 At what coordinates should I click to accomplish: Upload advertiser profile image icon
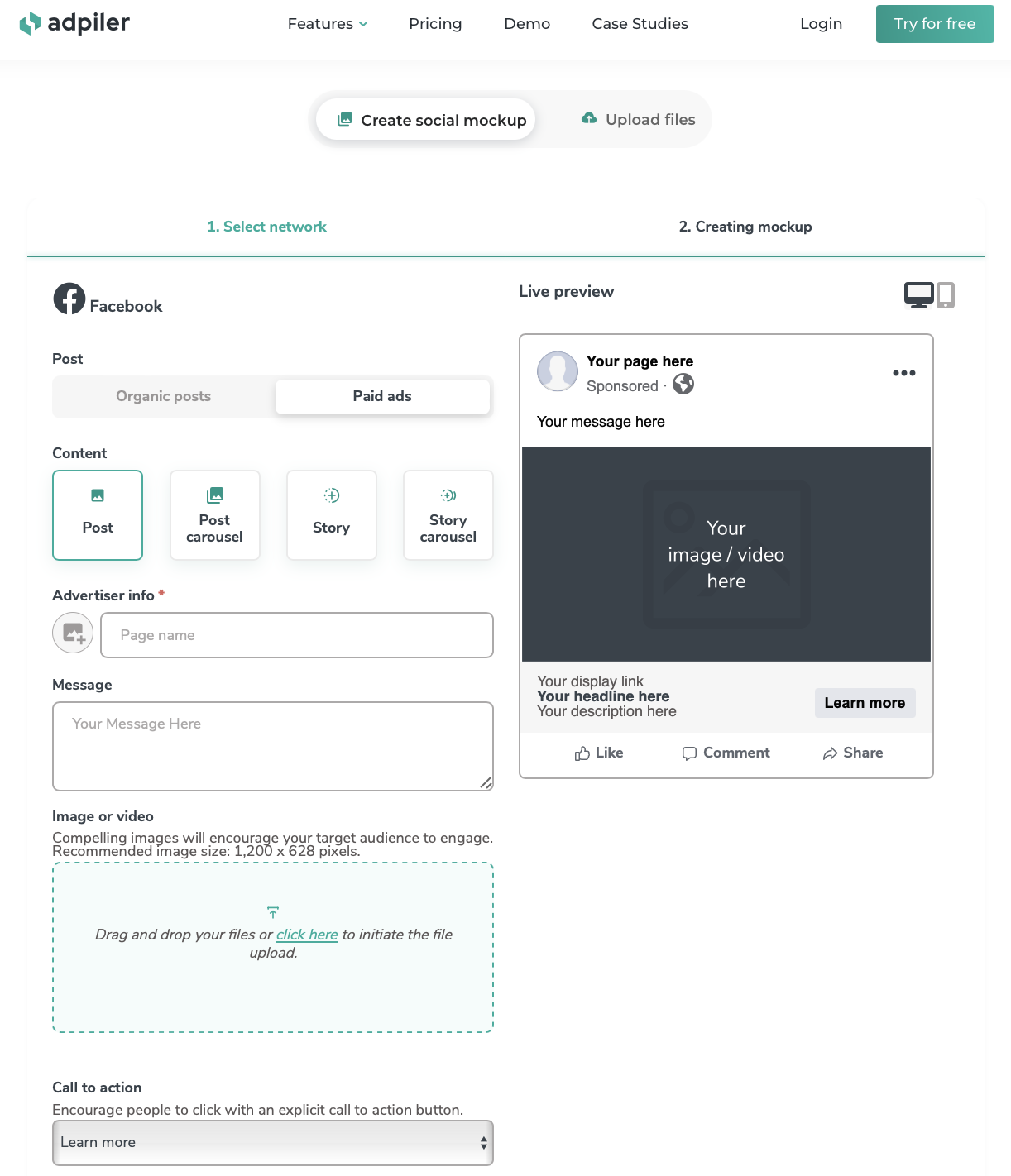click(x=73, y=633)
